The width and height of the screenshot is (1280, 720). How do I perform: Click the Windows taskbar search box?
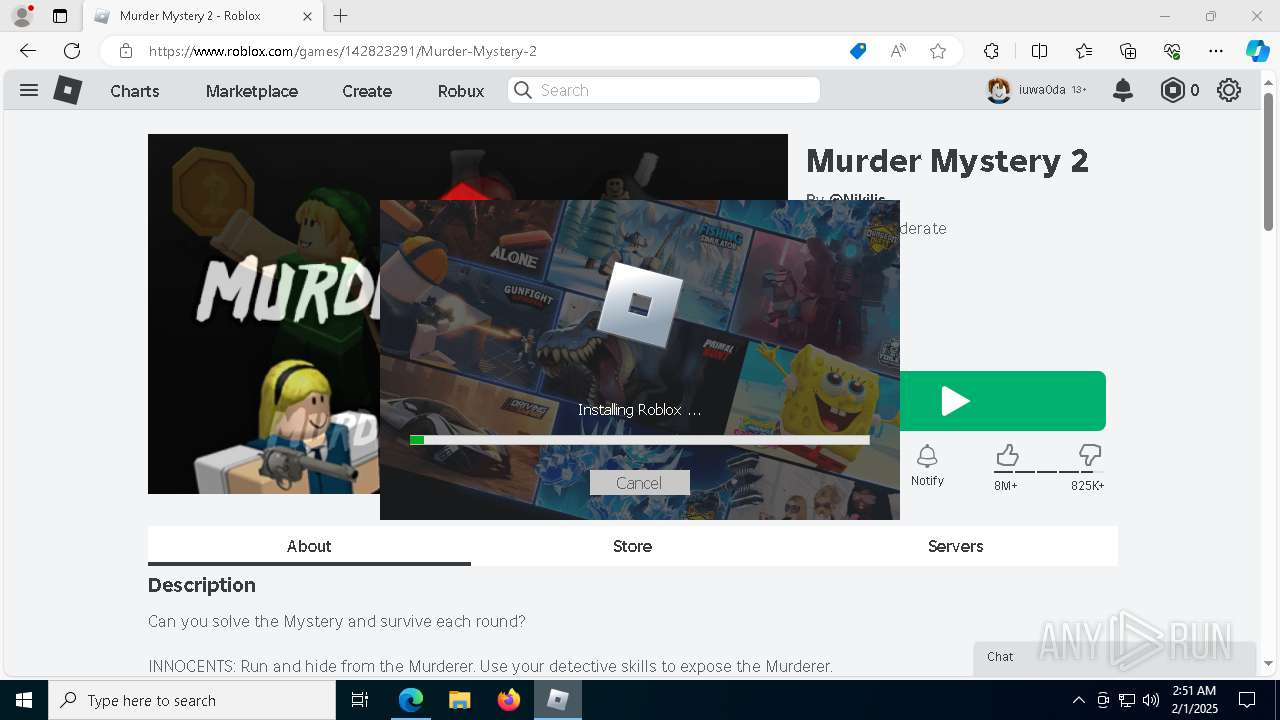[x=192, y=700]
